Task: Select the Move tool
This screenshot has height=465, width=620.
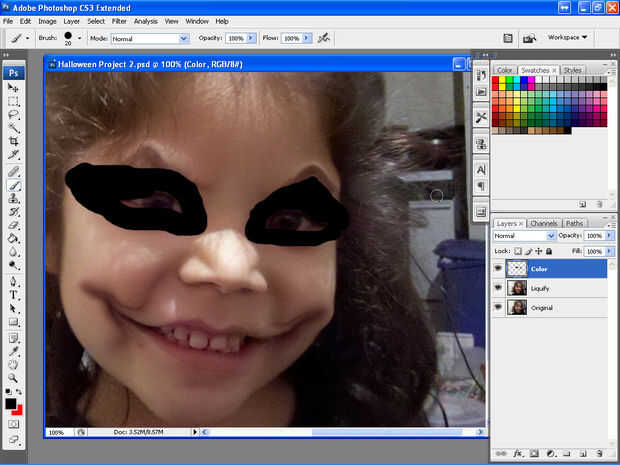Action: point(13,88)
